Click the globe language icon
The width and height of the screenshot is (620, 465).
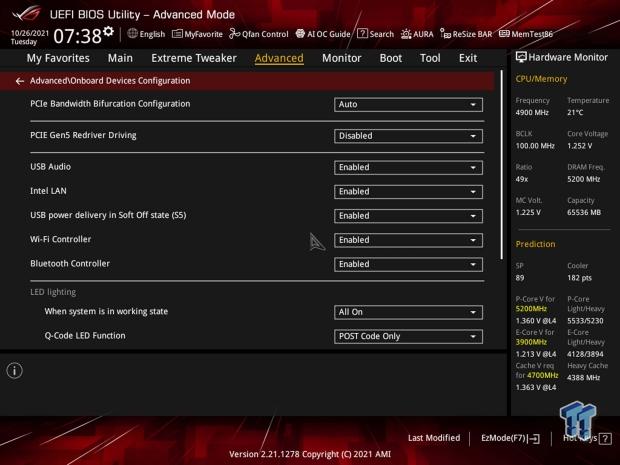(x=132, y=34)
